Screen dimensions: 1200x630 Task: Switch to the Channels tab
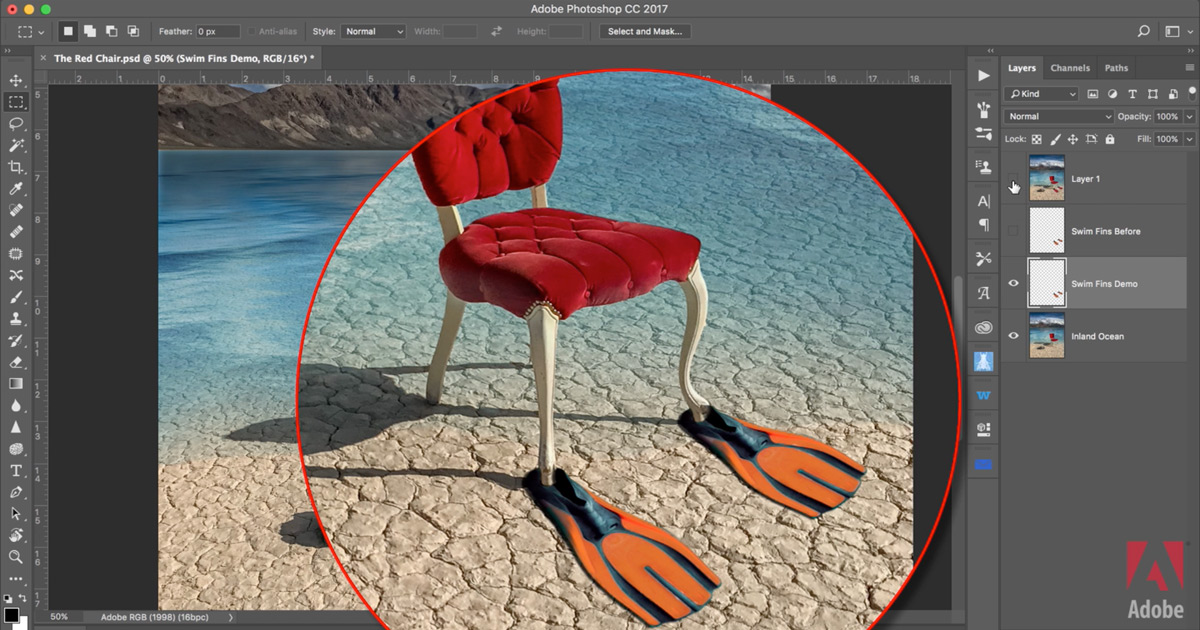point(1070,68)
